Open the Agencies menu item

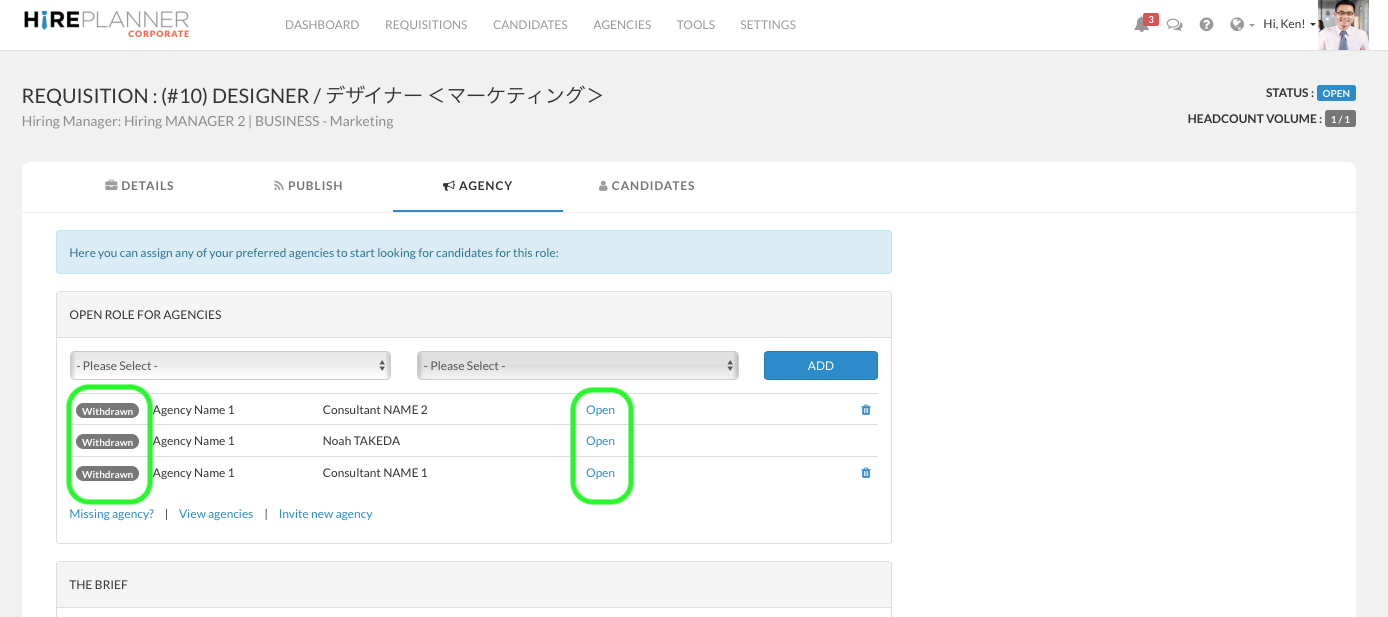point(622,25)
